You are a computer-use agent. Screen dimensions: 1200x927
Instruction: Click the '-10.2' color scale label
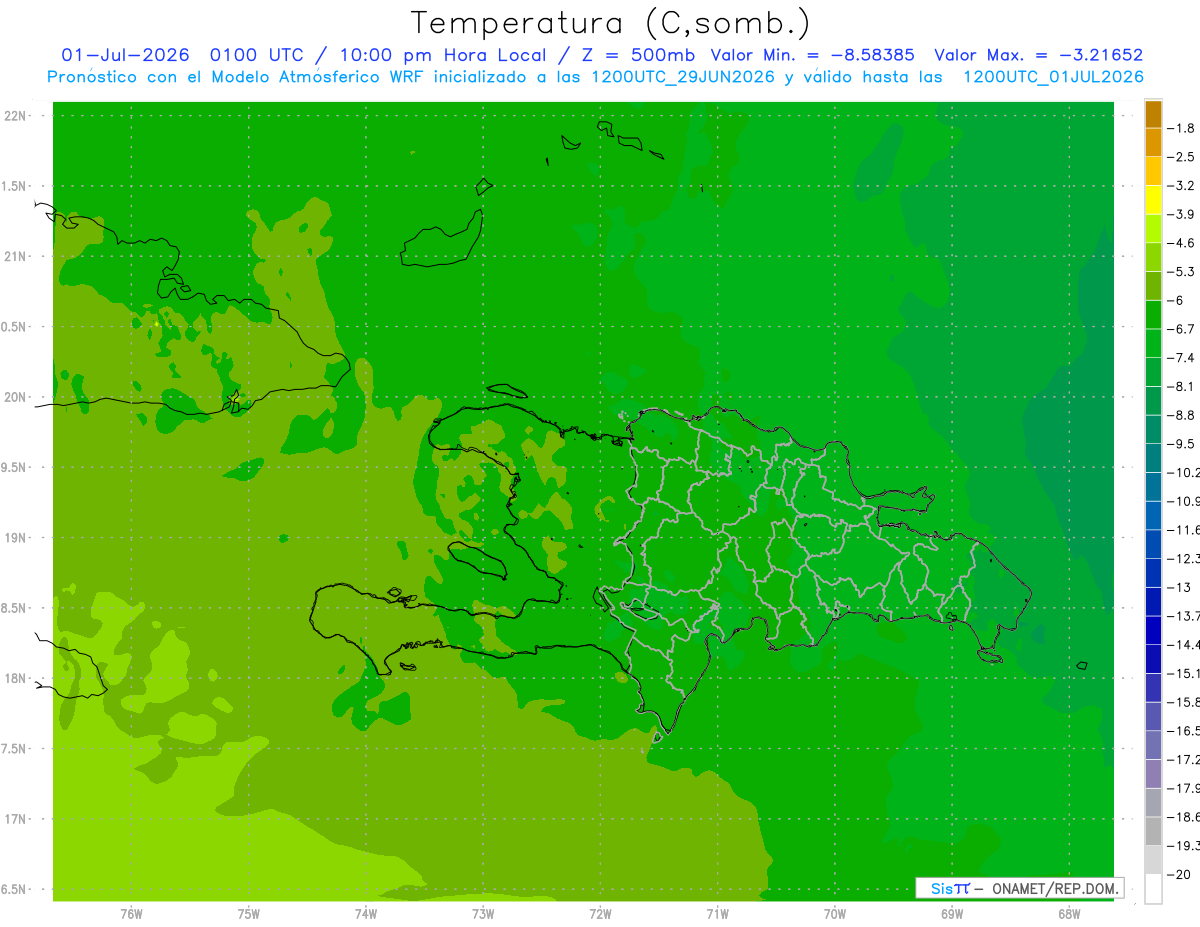[1184, 473]
